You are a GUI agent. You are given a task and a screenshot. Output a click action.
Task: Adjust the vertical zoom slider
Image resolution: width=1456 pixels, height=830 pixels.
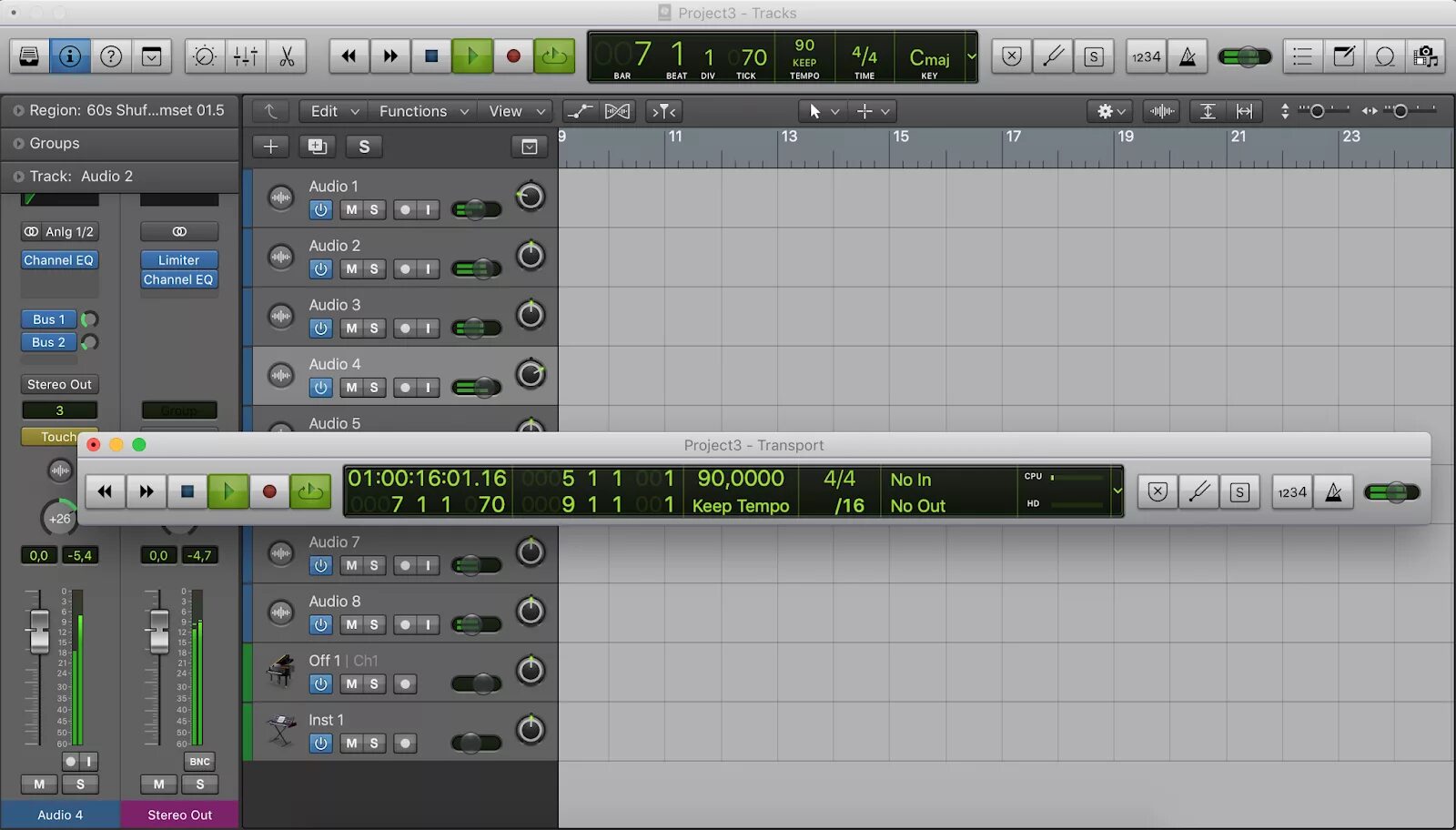click(1317, 111)
